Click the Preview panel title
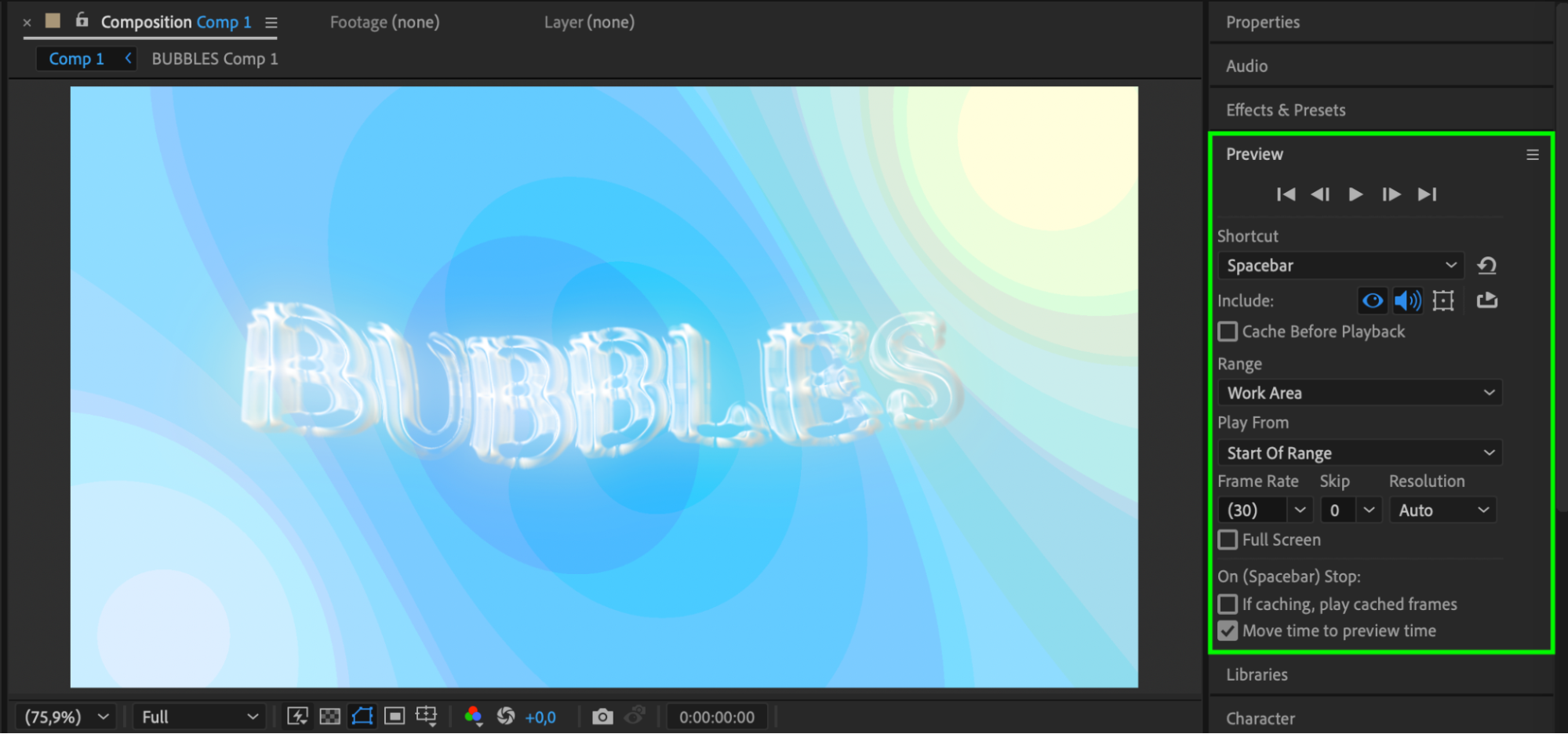Screen dimensions: 1568x734 click(x=1254, y=154)
